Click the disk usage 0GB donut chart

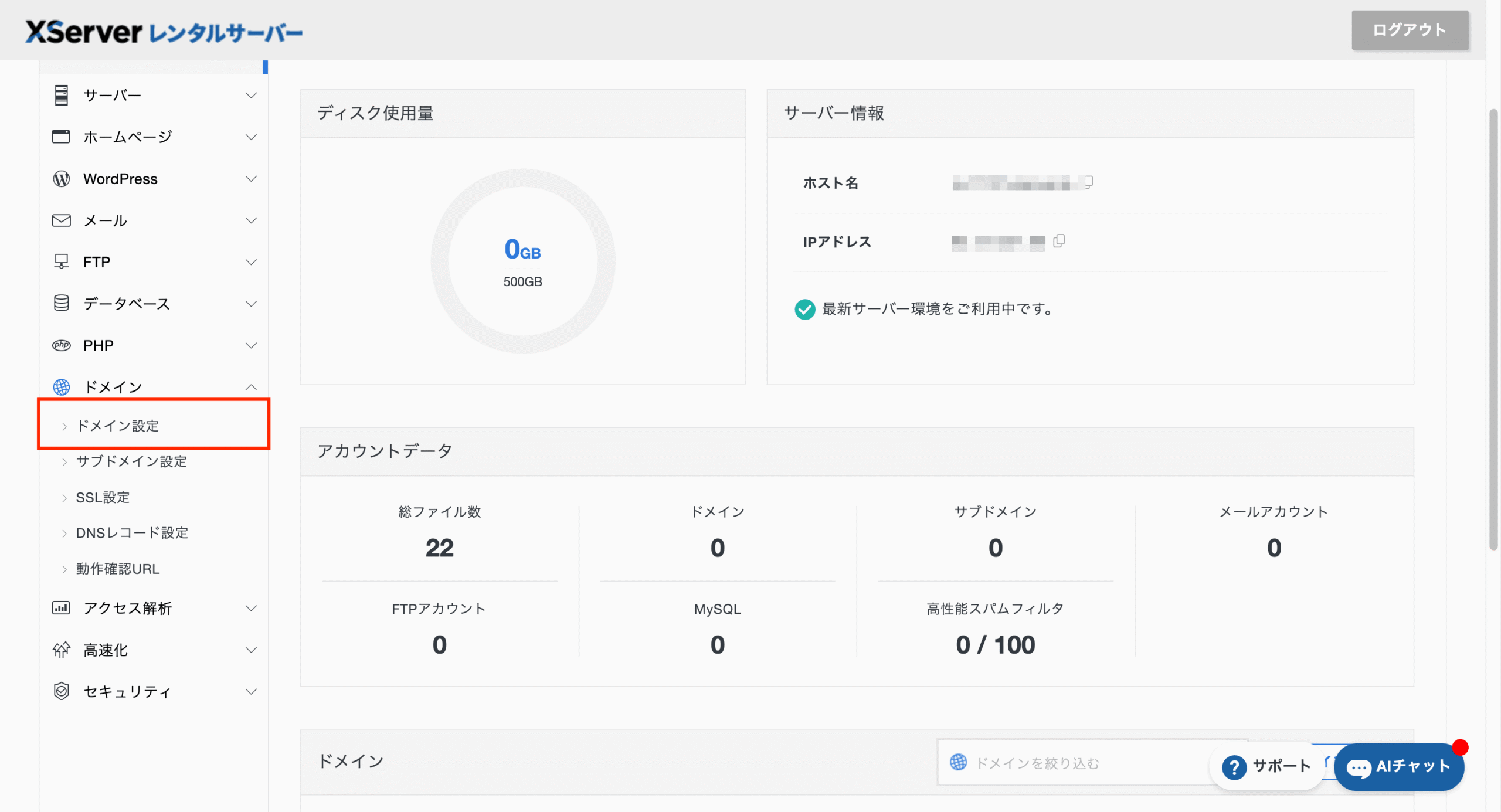[x=522, y=261]
